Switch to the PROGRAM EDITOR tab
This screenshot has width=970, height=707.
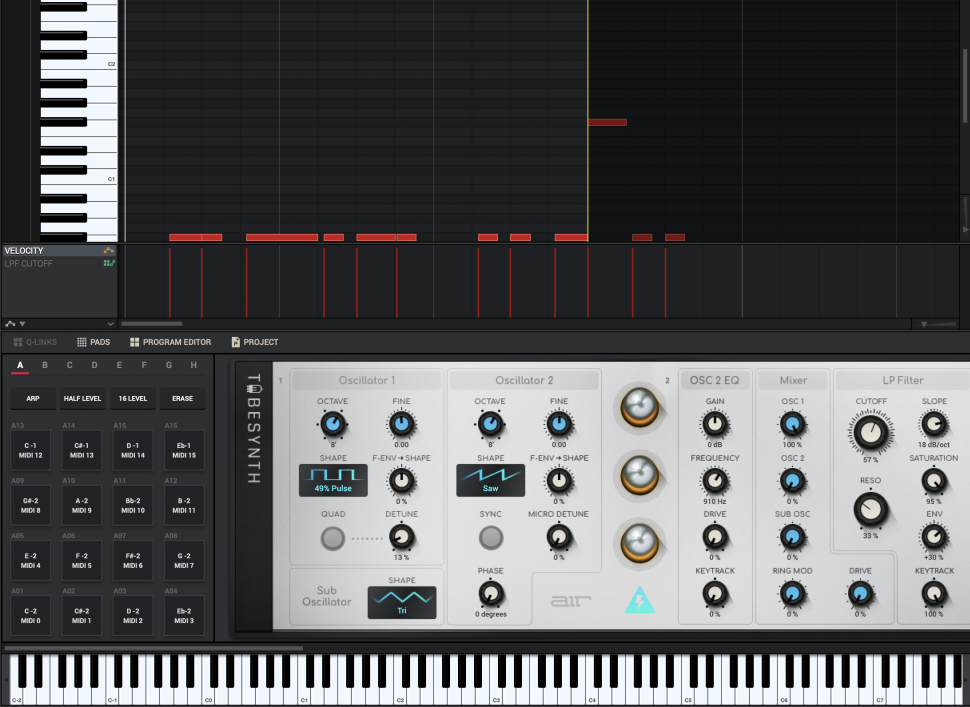coord(170,342)
